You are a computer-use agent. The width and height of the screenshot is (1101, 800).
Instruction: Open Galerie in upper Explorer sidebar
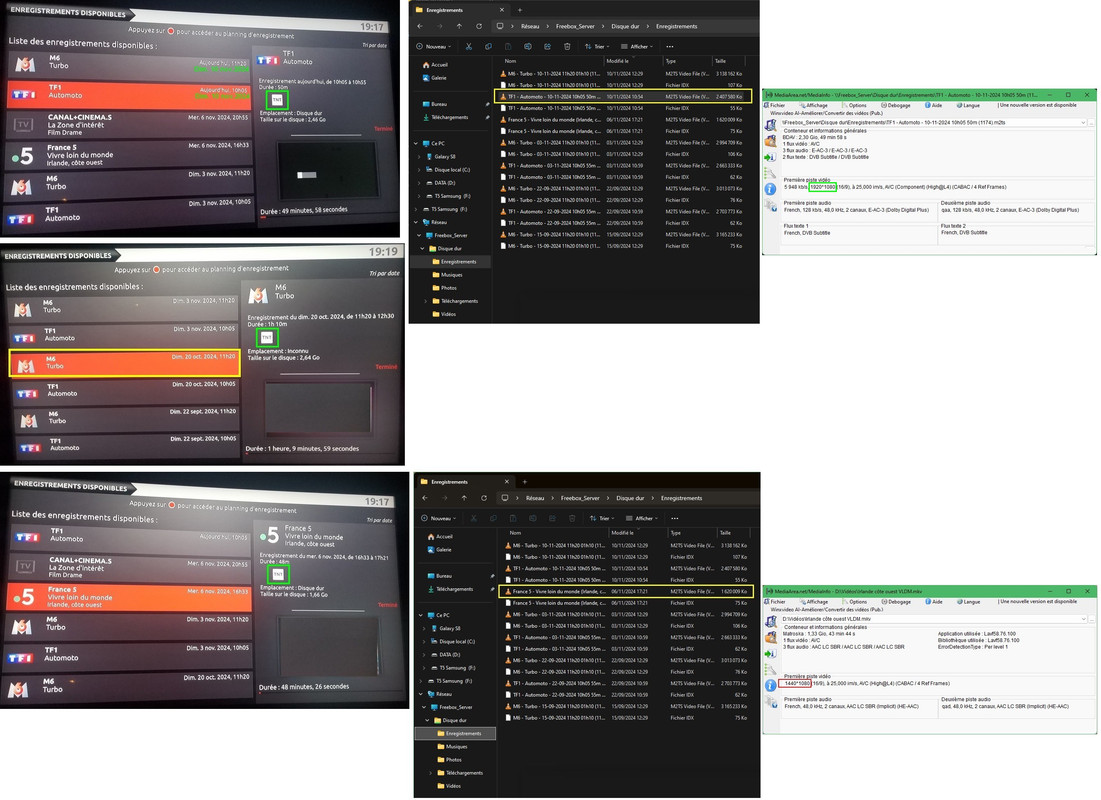point(435,78)
